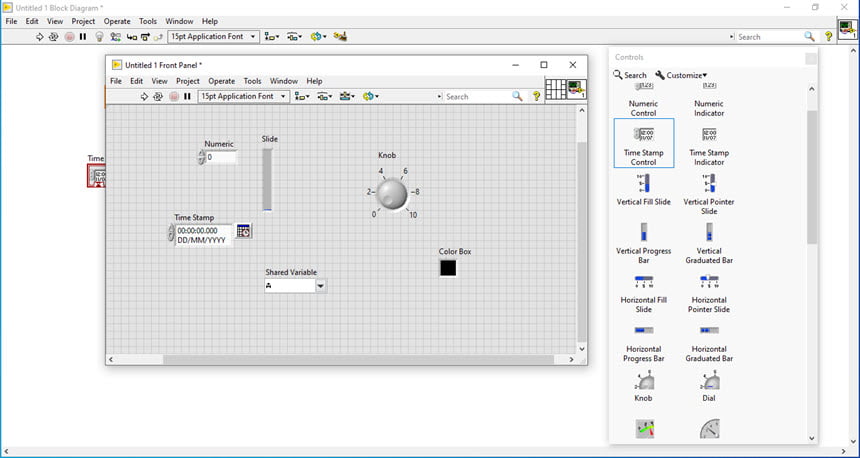Toggle Pause in Front Panel toolbar
Viewport: 860px width, 458px height.
[188, 97]
